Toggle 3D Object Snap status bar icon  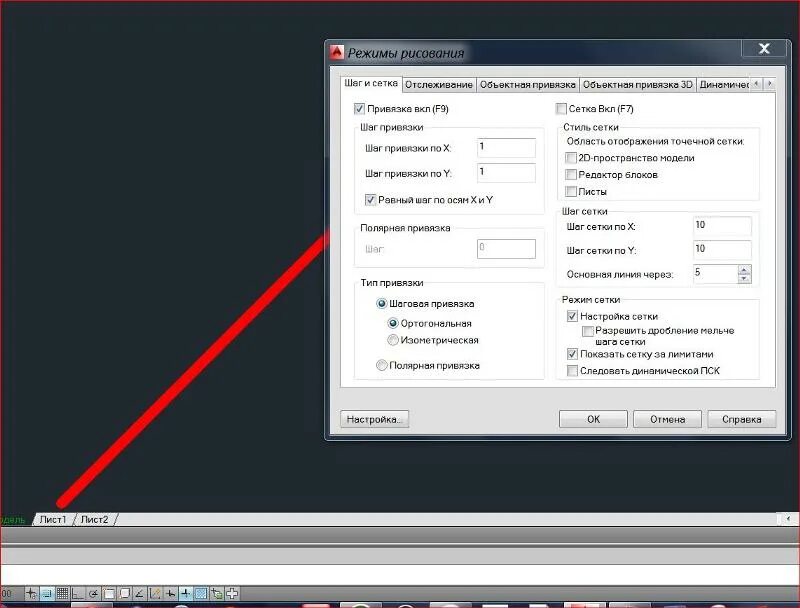pyautogui.click(x=124, y=593)
